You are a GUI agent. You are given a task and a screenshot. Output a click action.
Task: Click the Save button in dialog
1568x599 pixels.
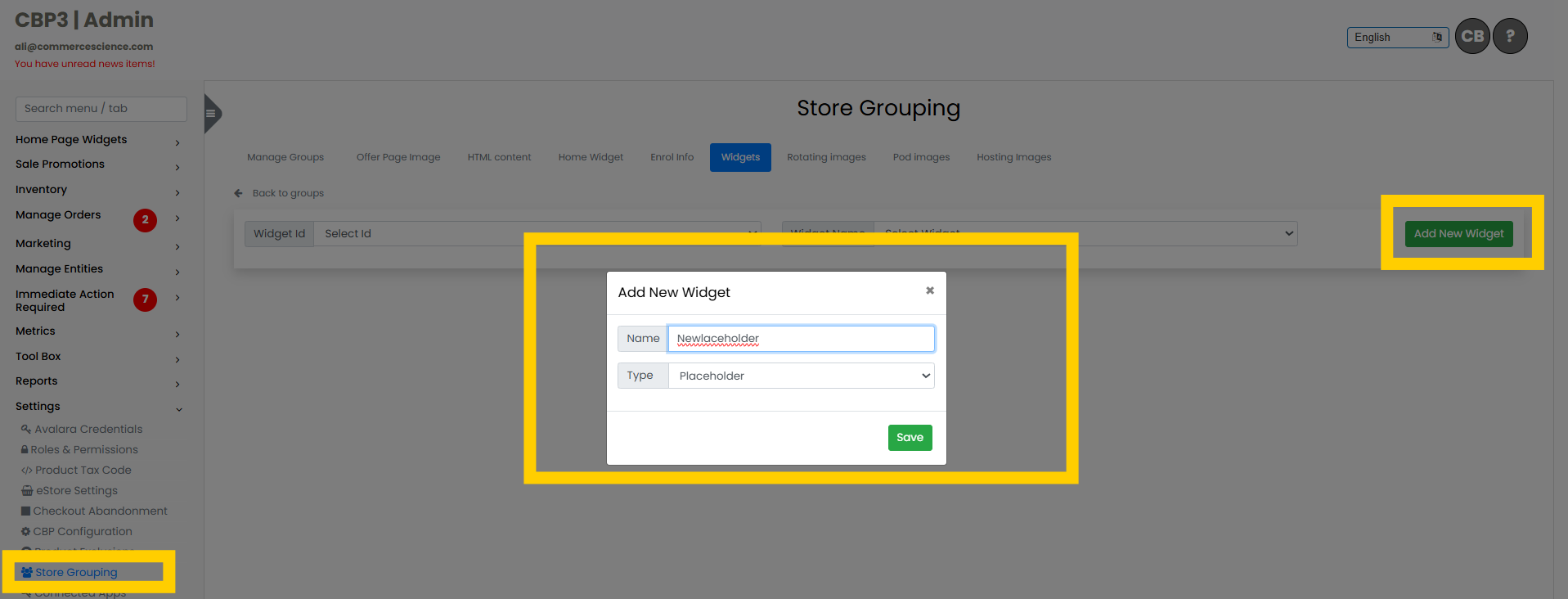(910, 437)
